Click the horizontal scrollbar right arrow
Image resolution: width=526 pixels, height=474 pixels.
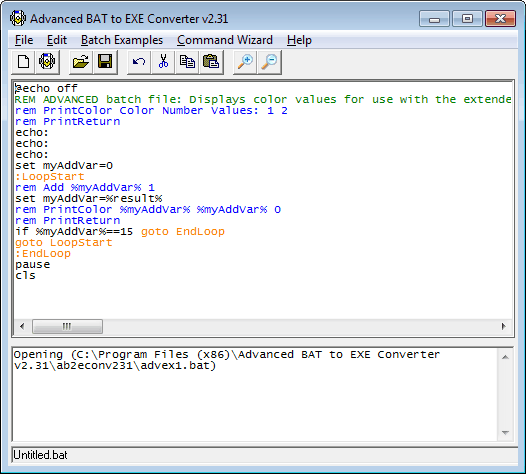coord(504,326)
